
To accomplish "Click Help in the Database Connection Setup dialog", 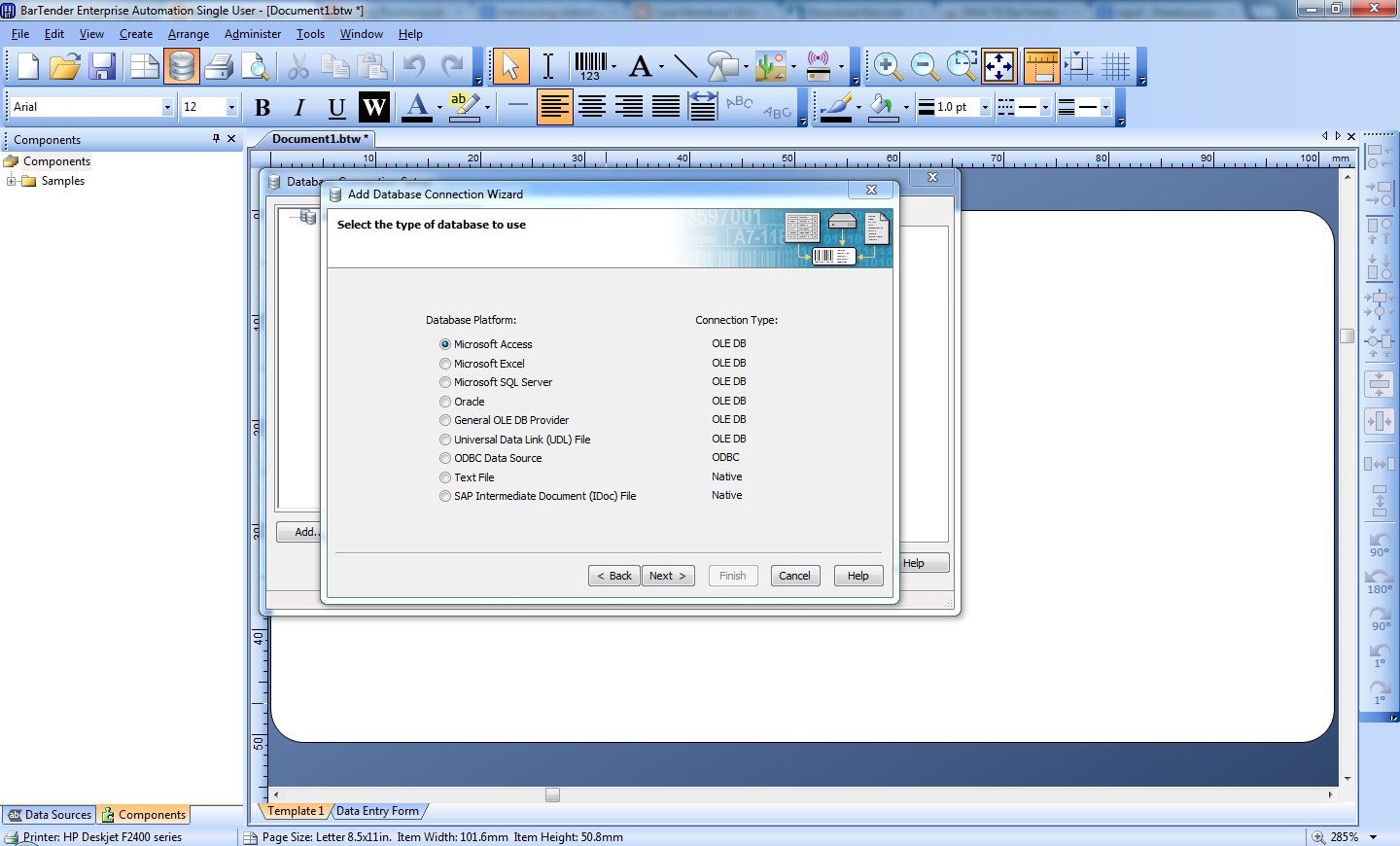I will coord(924,563).
